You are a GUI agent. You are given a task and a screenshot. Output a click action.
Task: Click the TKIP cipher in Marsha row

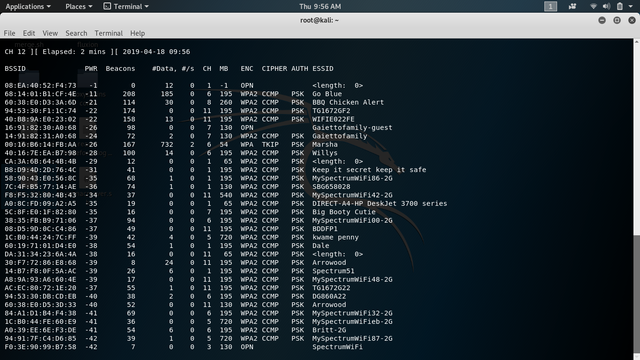pos(270,144)
